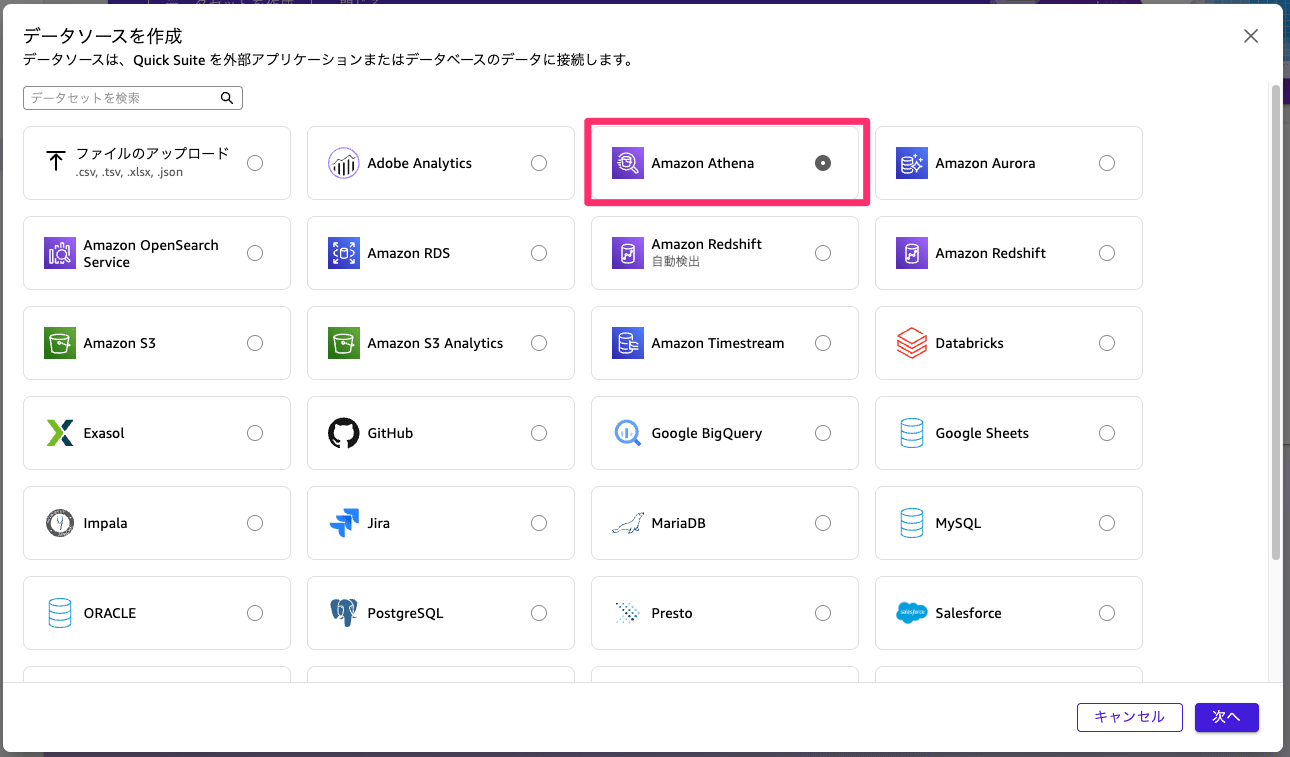Click the Salesforce cloud icon
Screen dimensions: 1290x757
(911, 613)
